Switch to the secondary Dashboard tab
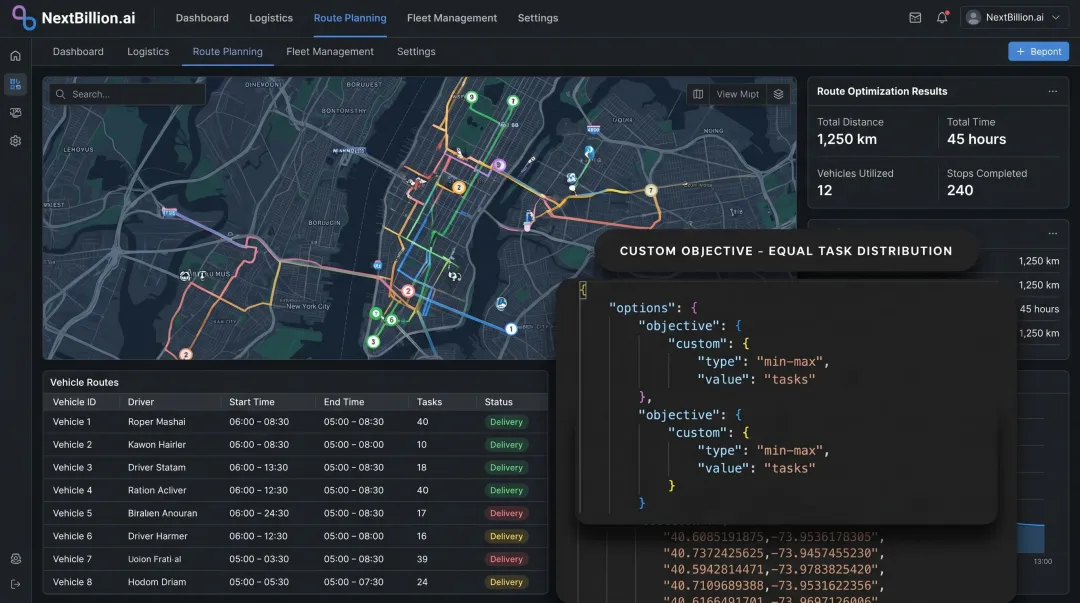Viewport: 1080px width, 603px height. (x=78, y=52)
